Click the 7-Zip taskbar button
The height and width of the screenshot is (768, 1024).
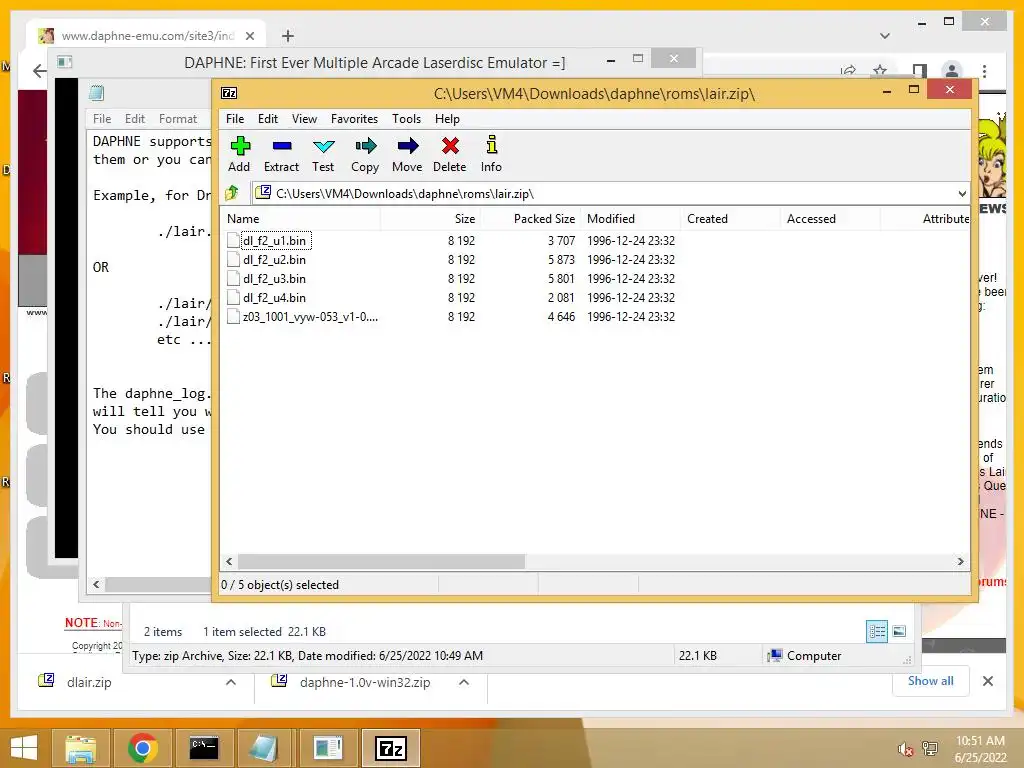point(391,748)
